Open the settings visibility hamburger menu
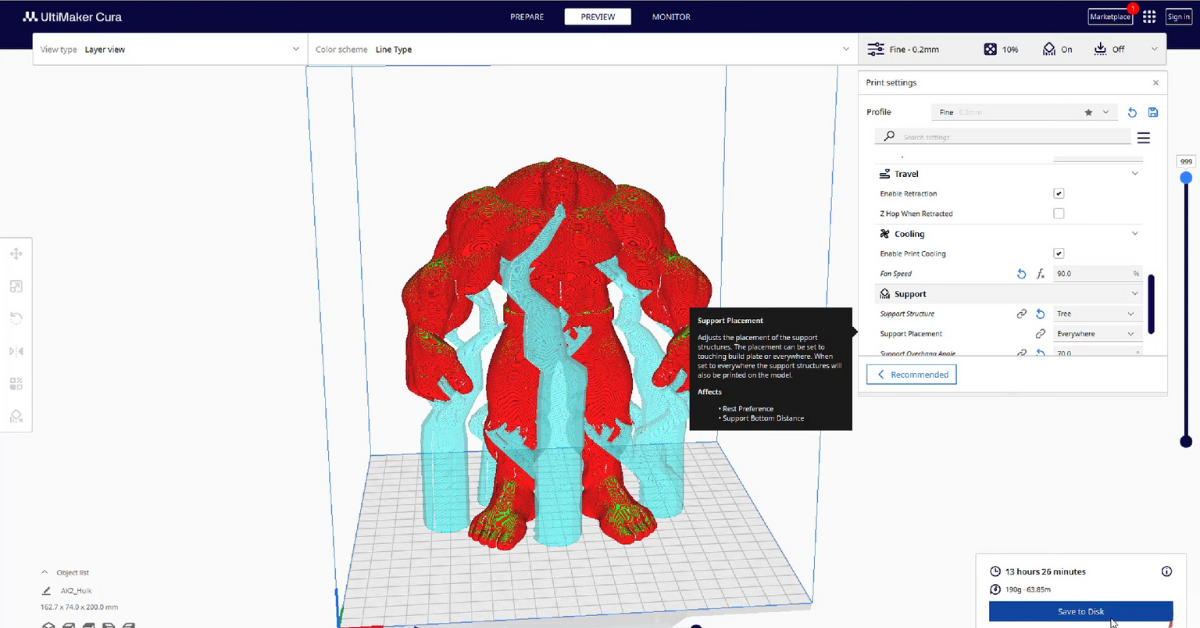The image size is (1200, 628). [x=1143, y=137]
